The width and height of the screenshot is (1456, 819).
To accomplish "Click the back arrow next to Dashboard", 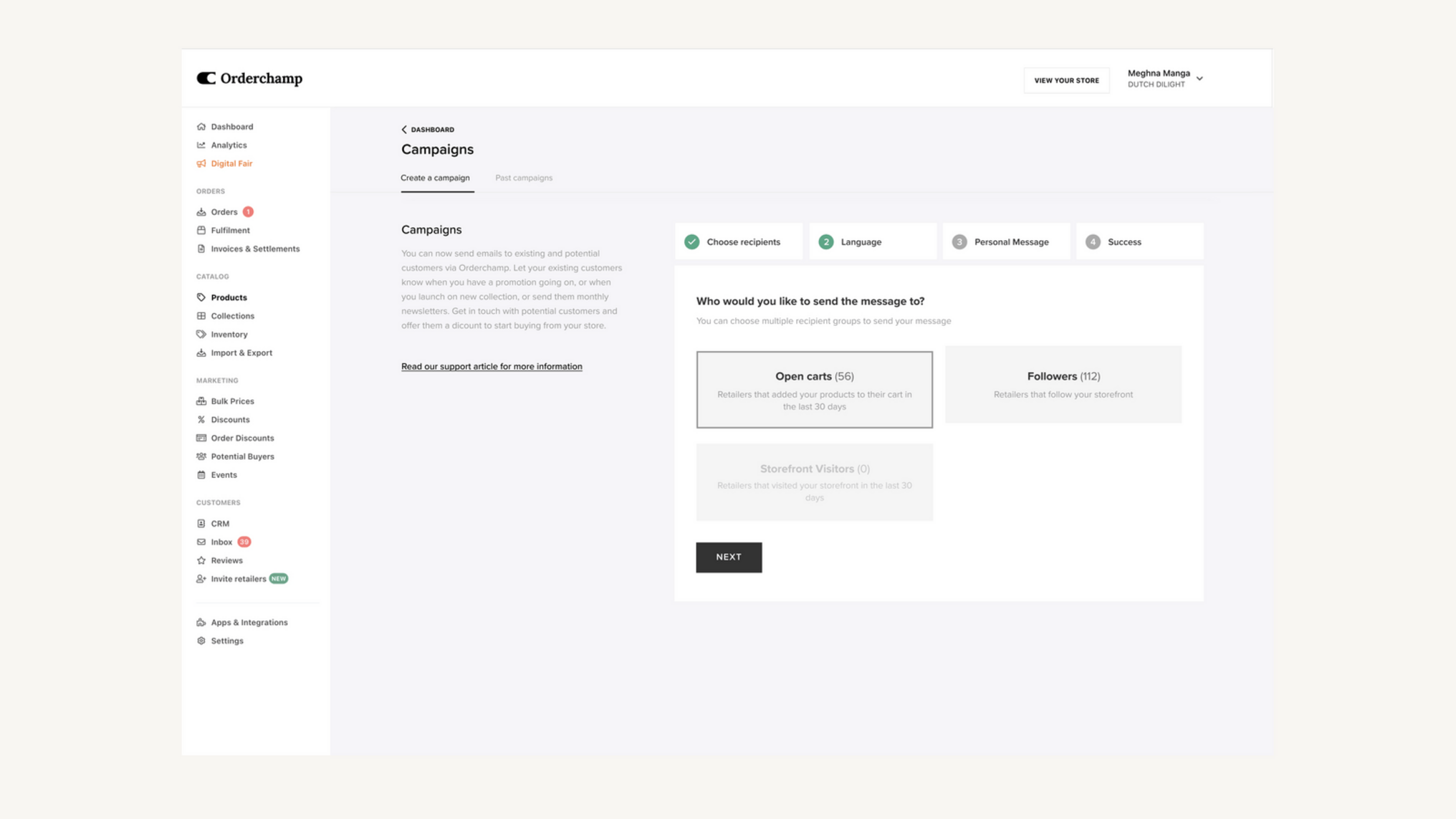I will (x=404, y=130).
